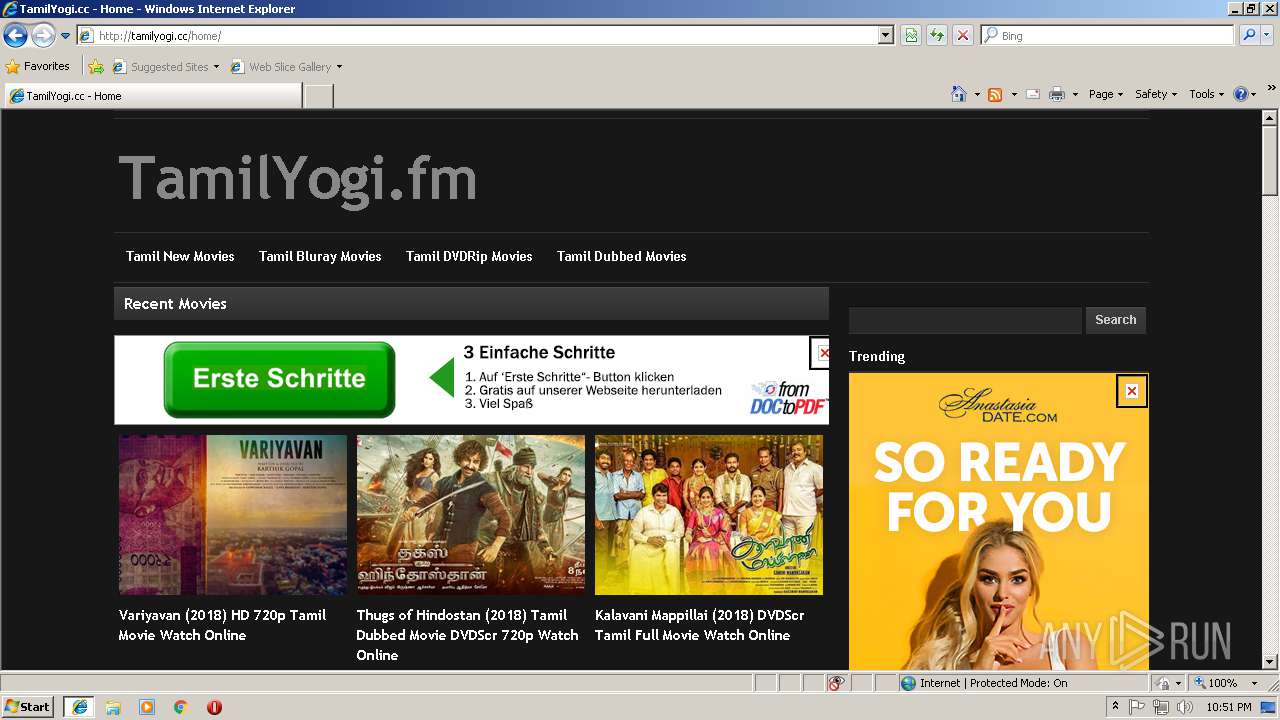
Task: Click the RSS Feeds icon
Action: pos(995,94)
